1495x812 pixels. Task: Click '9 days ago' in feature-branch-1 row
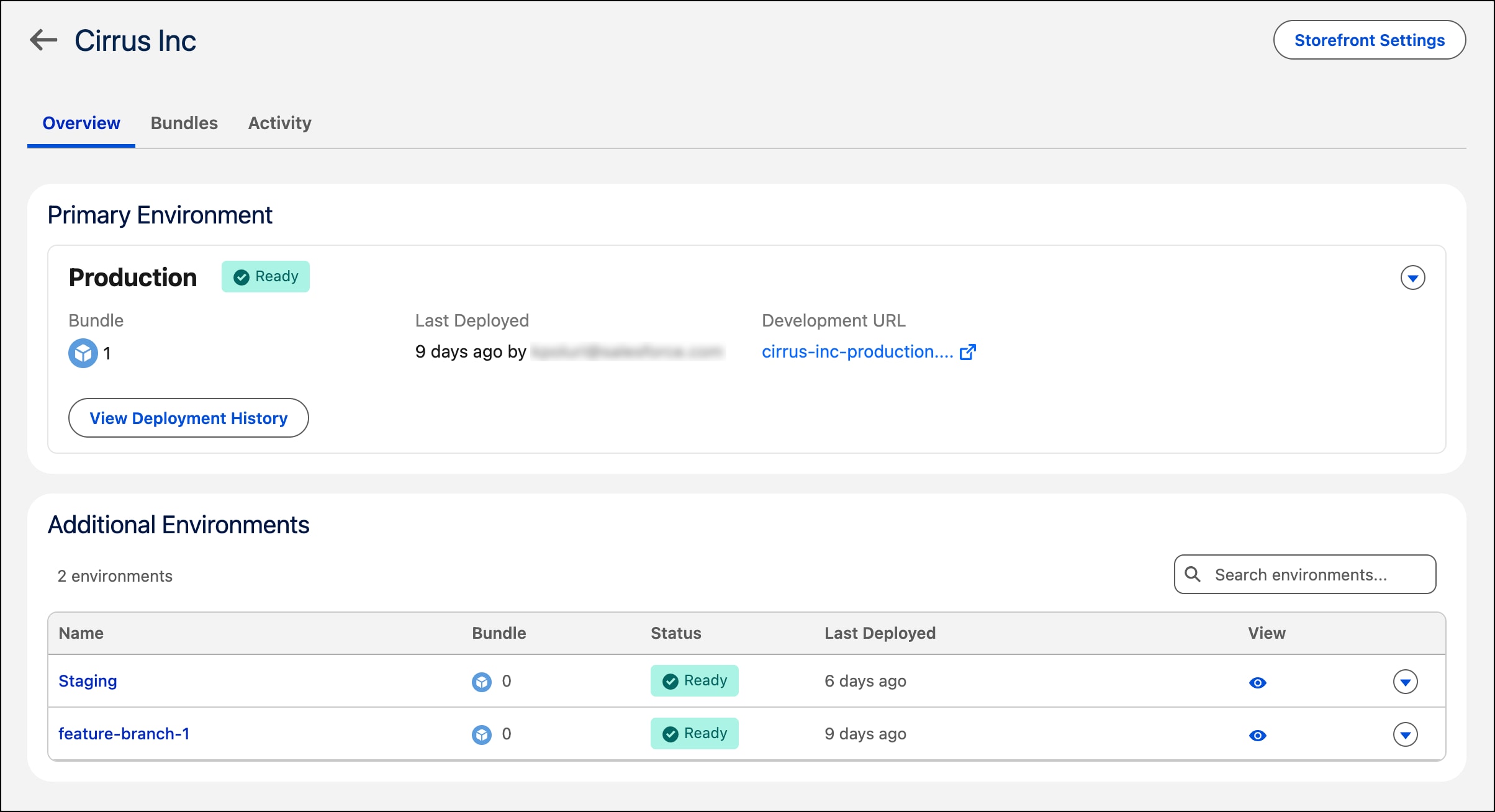click(865, 734)
